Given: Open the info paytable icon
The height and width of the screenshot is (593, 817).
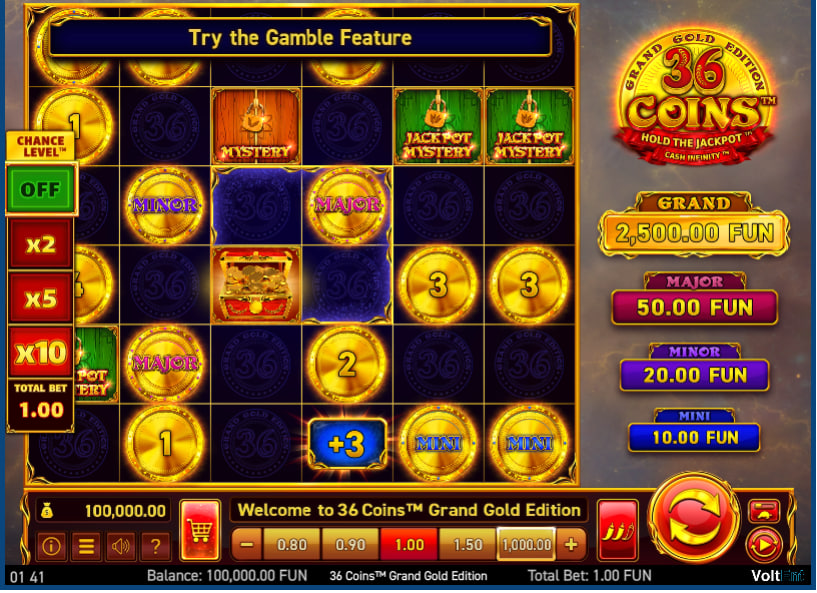Looking at the screenshot, I should 51,546.
